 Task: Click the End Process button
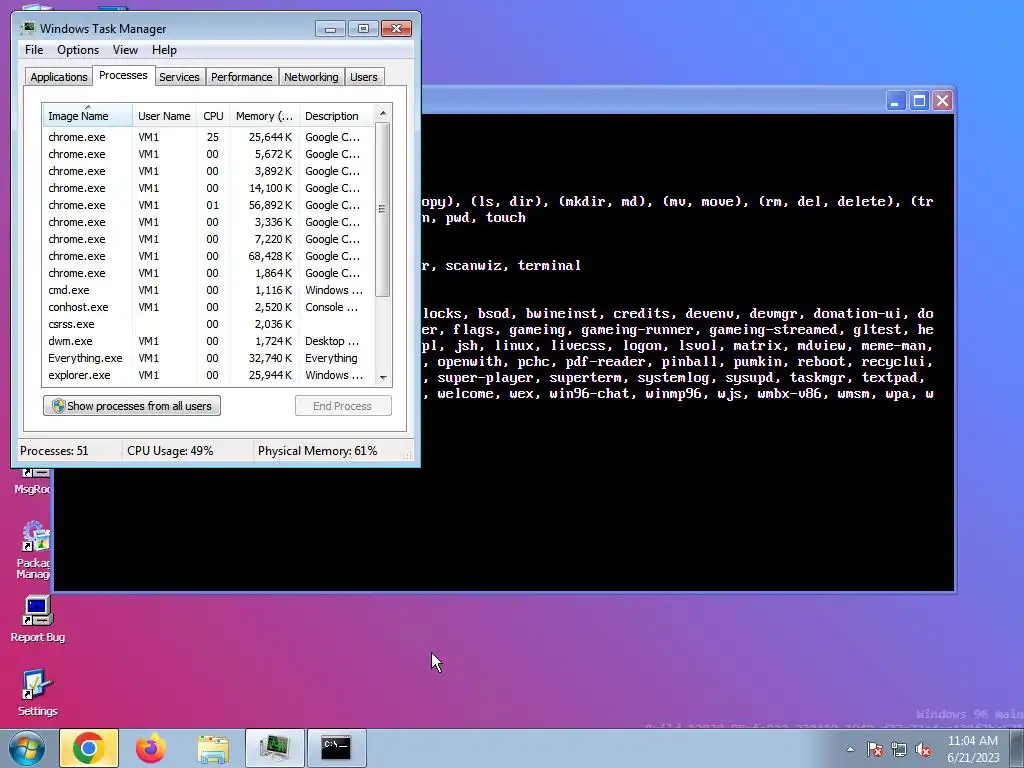coord(343,406)
